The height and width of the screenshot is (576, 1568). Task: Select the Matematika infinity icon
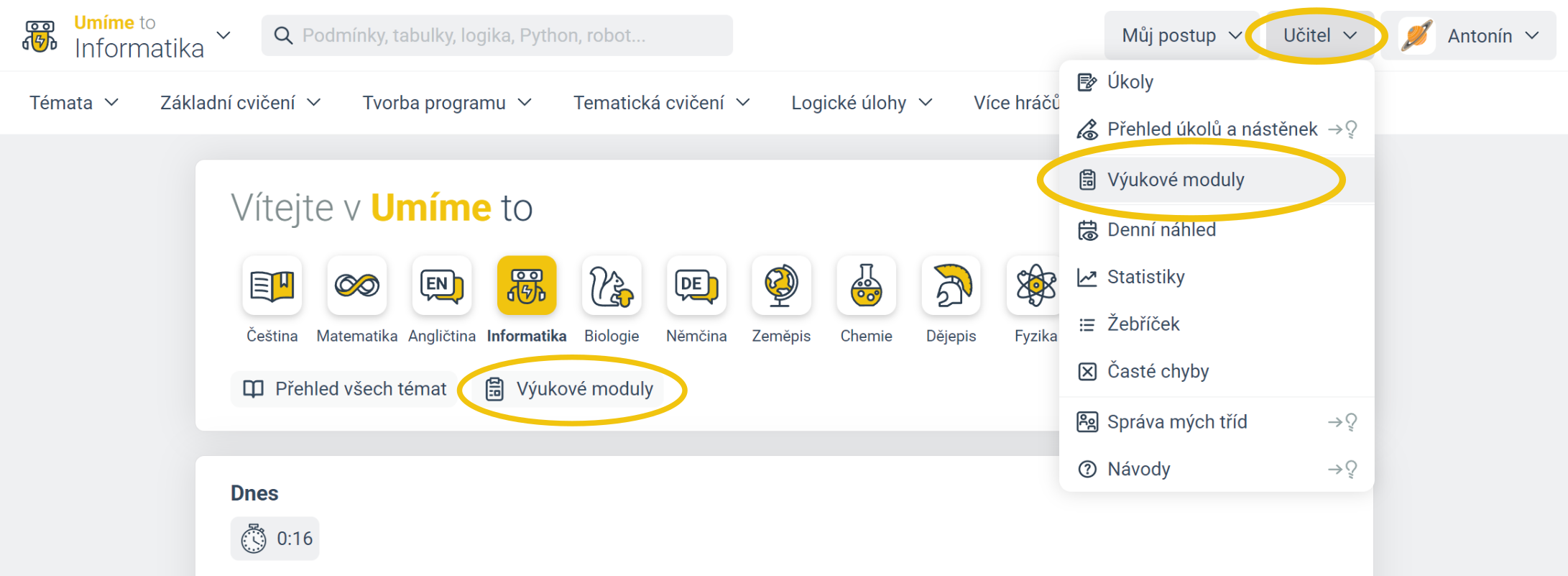356,286
